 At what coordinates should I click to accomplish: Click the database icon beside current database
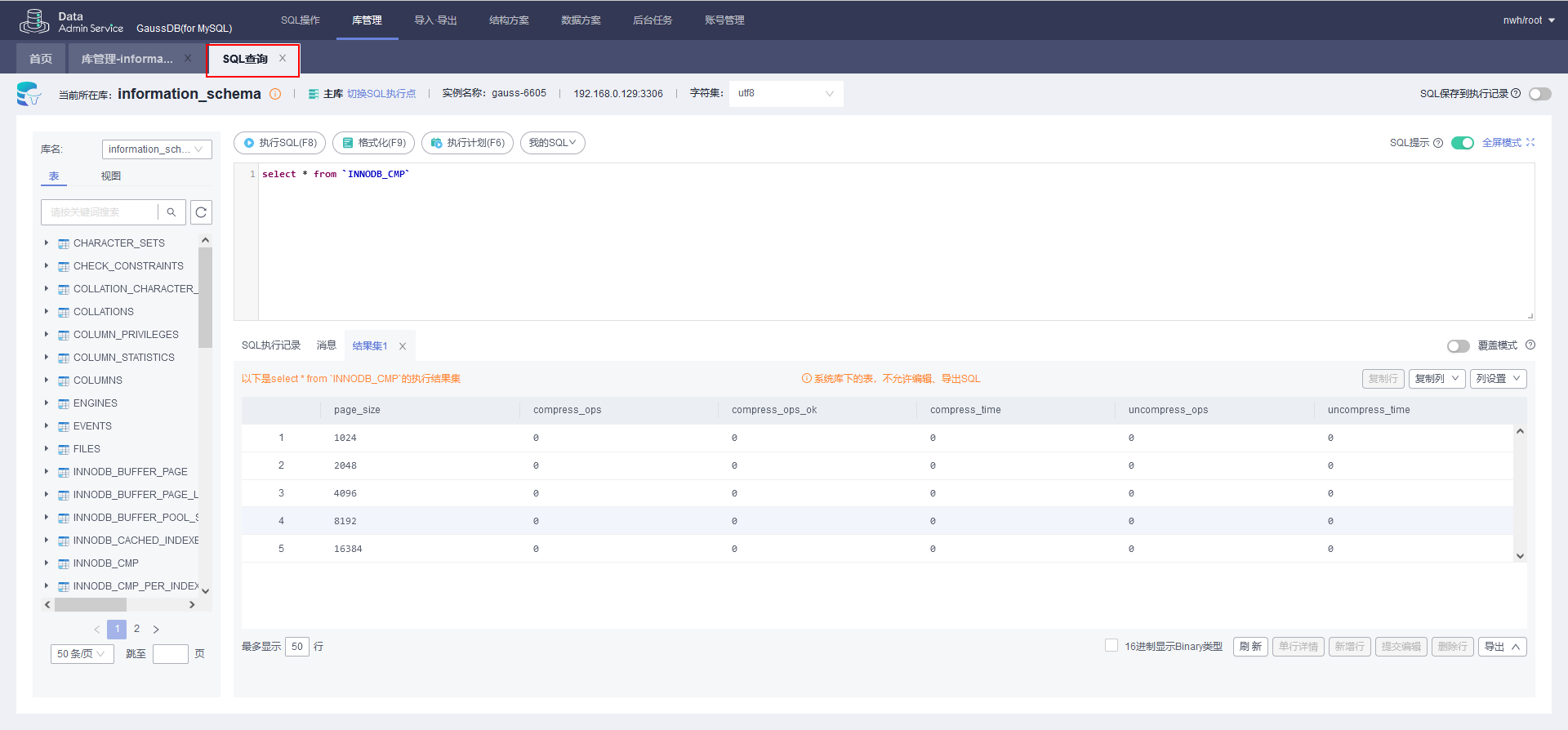(x=29, y=94)
